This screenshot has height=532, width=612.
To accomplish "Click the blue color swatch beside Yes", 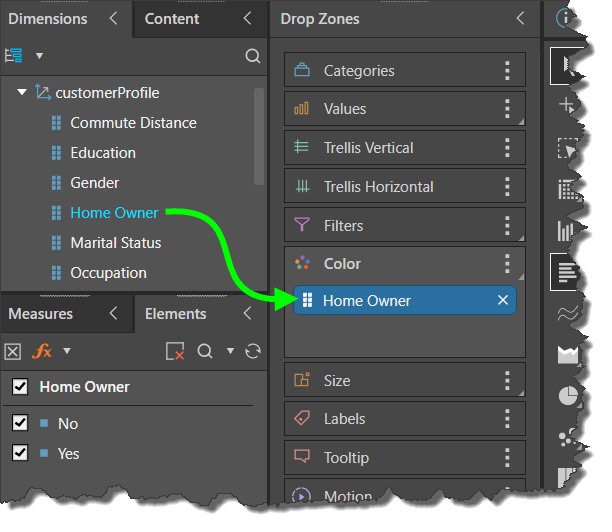I will 44,454.
